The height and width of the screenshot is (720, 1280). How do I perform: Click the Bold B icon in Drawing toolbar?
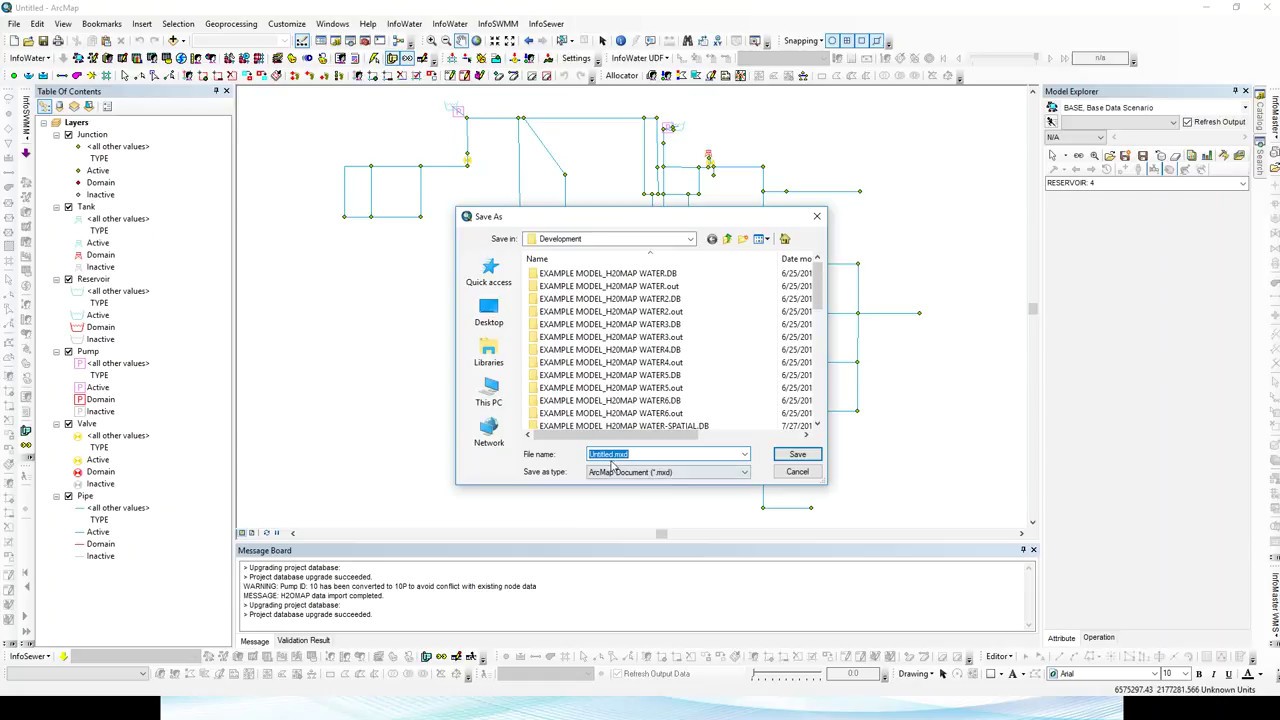tap(1199, 674)
